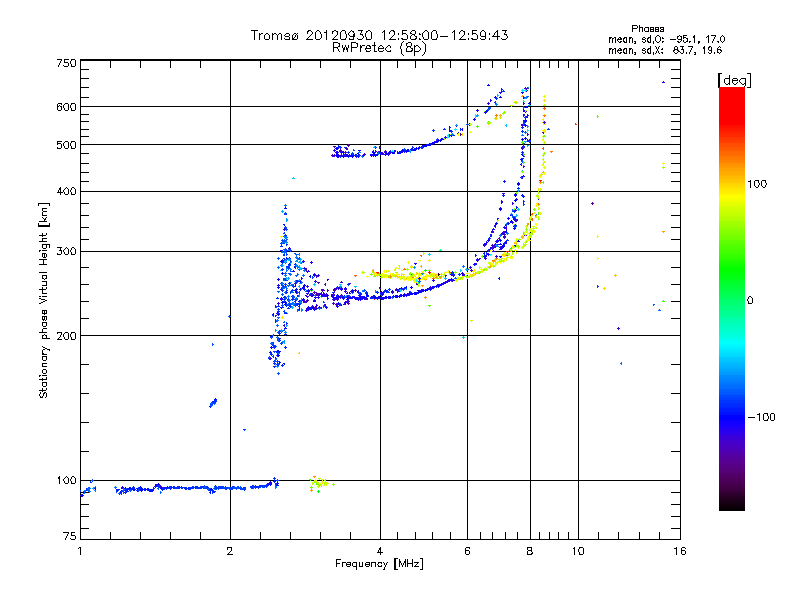Click the y-axis '500' tick label
The width and height of the screenshot is (800, 600).
coord(66,145)
